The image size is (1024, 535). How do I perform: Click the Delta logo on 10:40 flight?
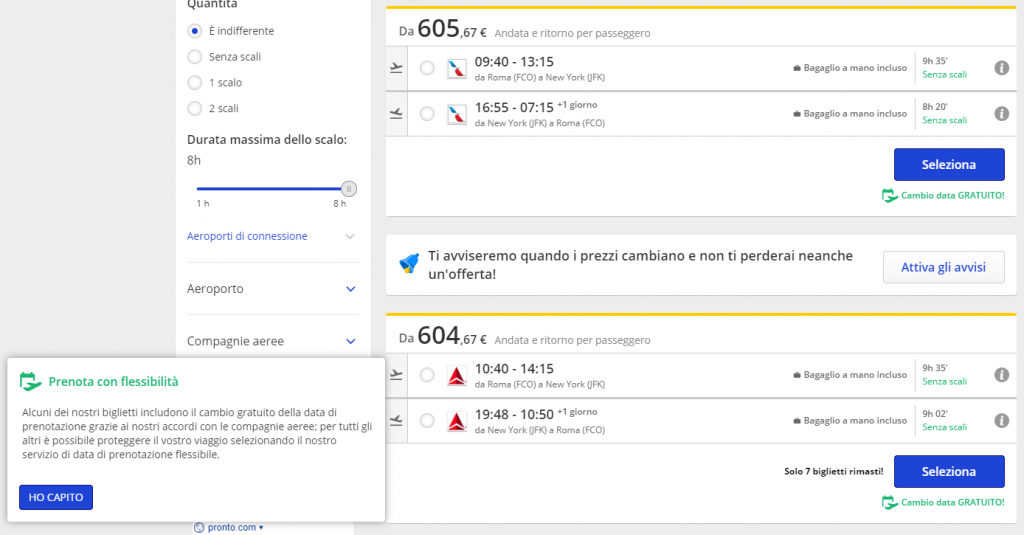(457, 375)
